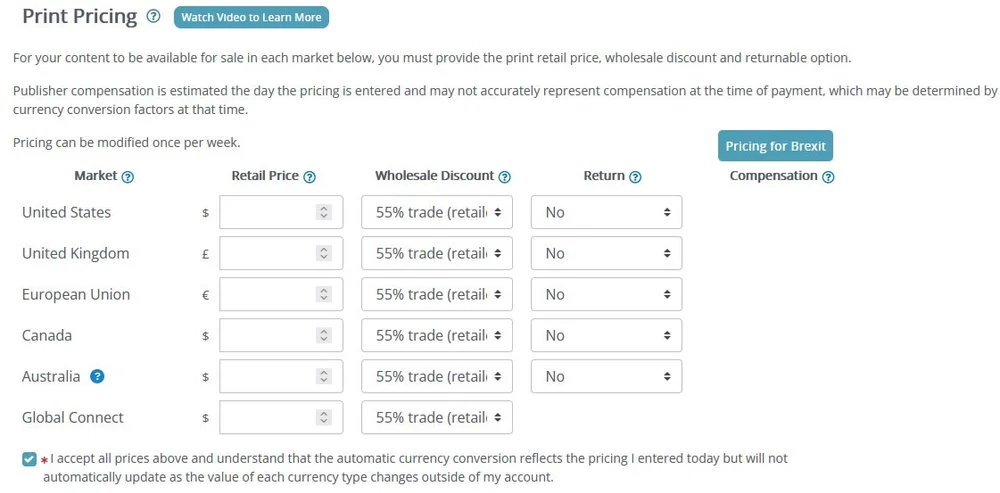This screenshot has width=1000, height=493.
Task: Click Watch Video to Learn More
Action: pos(251,17)
